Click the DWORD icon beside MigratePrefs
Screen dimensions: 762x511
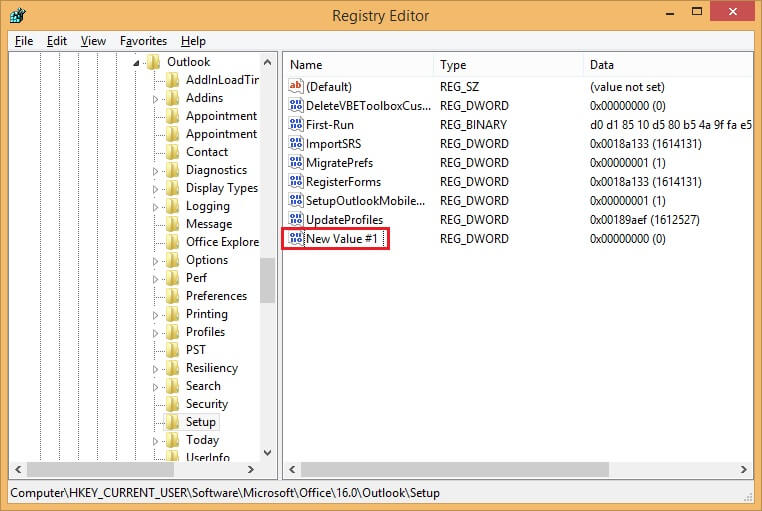tap(295, 162)
